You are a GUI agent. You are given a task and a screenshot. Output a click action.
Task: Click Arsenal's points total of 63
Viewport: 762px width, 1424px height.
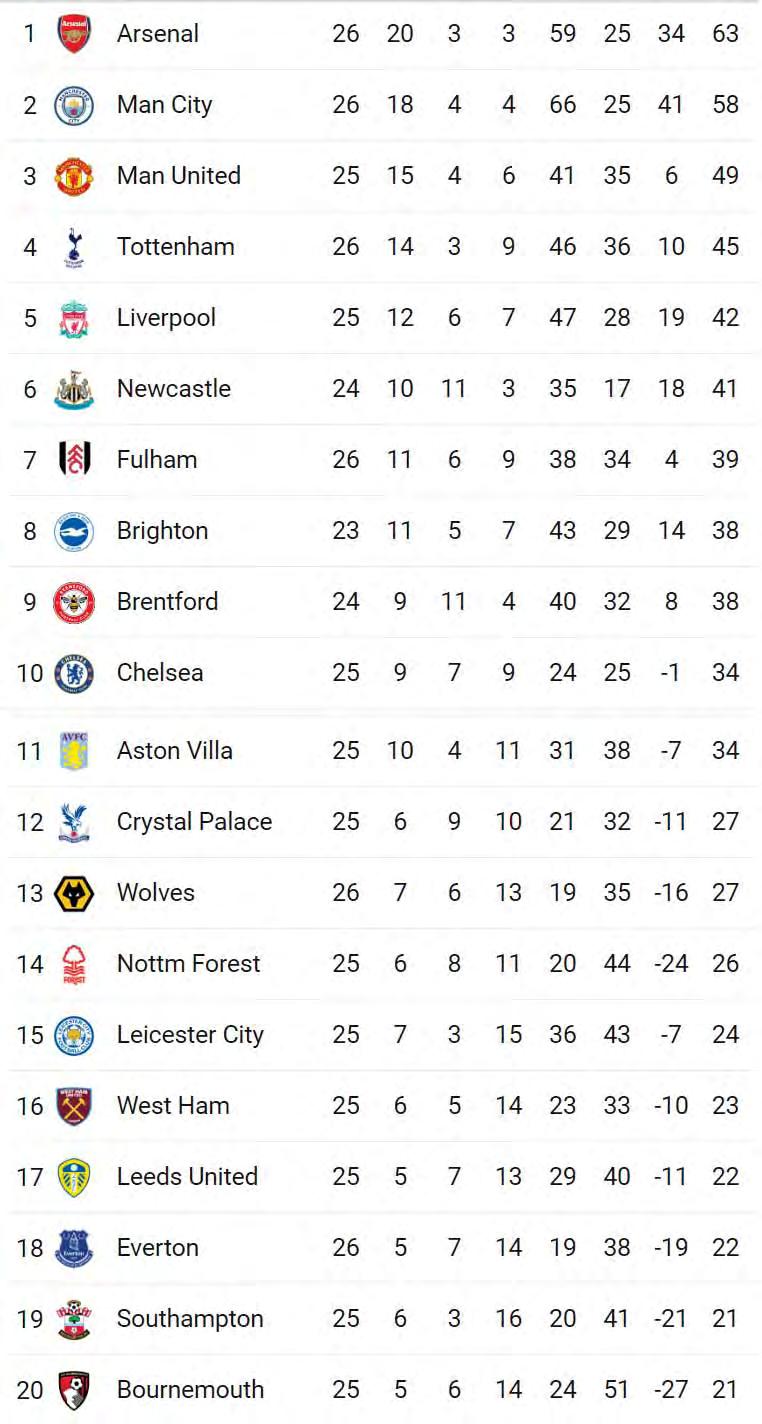tap(725, 34)
